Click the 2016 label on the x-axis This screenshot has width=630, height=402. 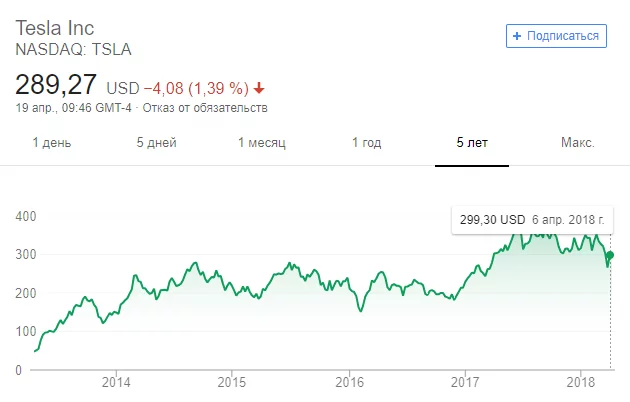click(x=349, y=382)
